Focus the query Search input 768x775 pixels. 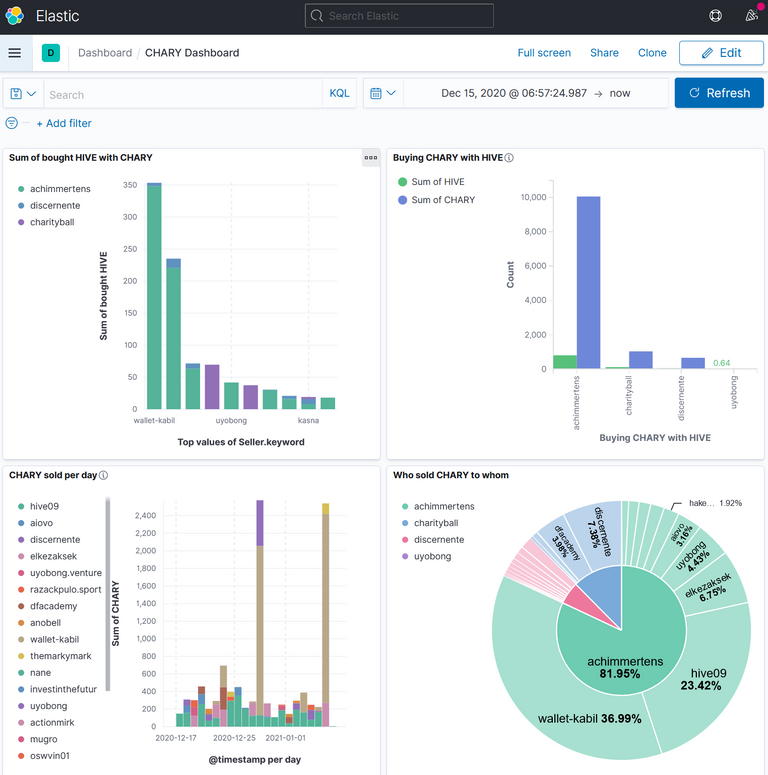pyautogui.click(x=183, y=93)
